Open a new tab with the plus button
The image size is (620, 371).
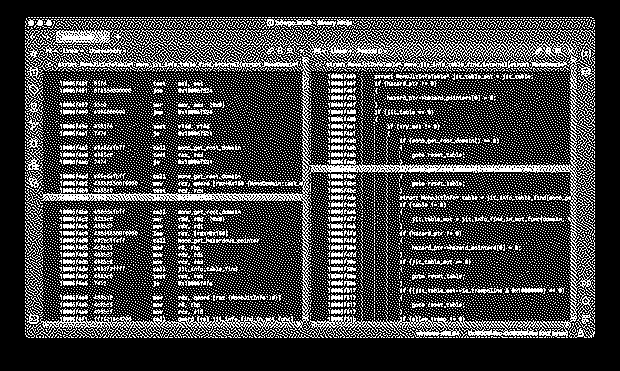pos(117,37)
